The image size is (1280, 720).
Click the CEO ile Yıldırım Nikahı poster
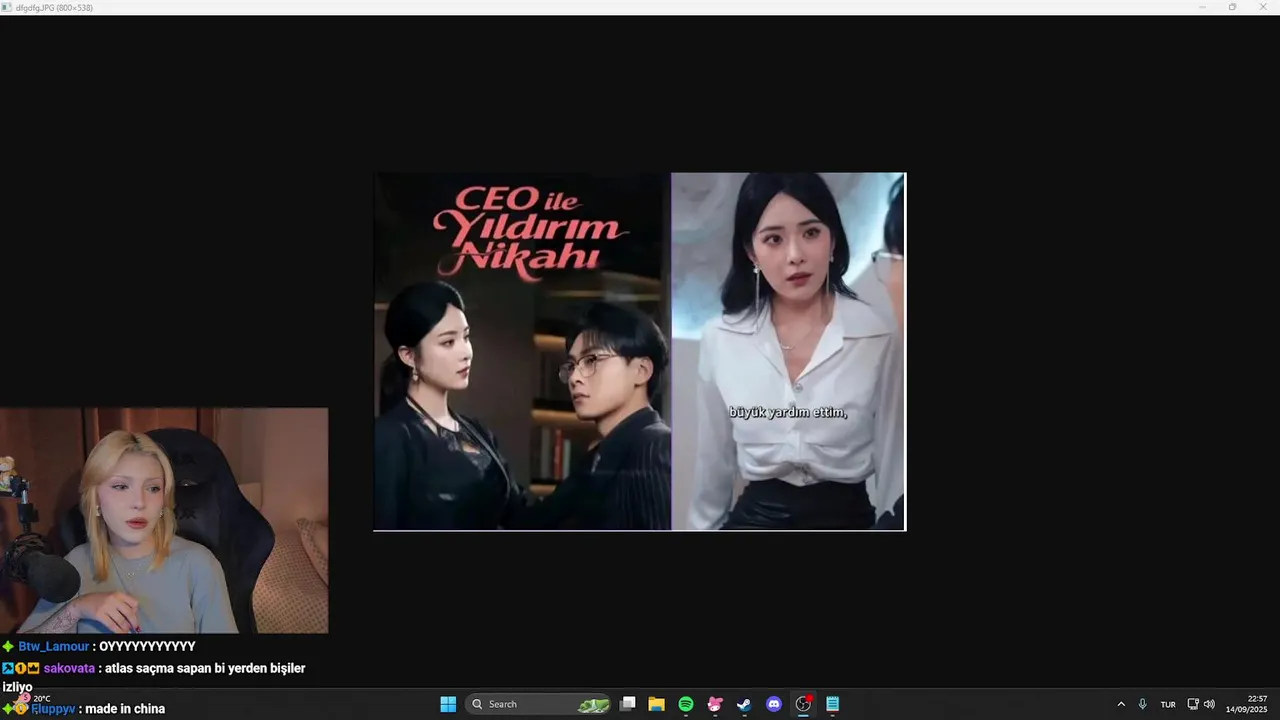pos(522,351)
